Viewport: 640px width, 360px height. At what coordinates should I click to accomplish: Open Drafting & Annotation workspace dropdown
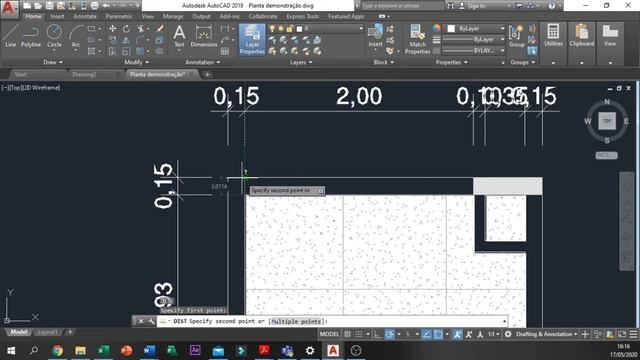pos(547,334)
